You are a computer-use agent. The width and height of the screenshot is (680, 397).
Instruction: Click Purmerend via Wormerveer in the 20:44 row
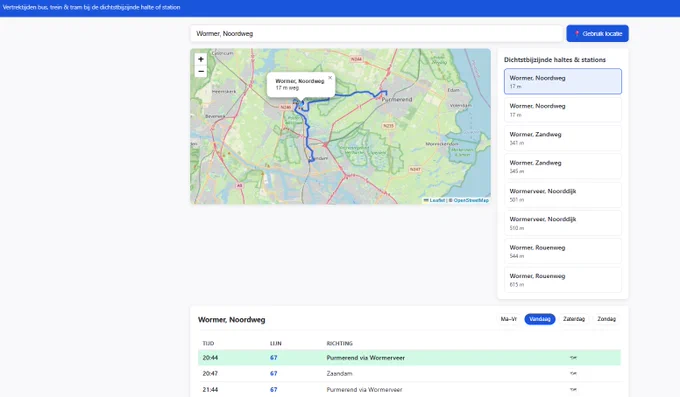coord(365,358)
